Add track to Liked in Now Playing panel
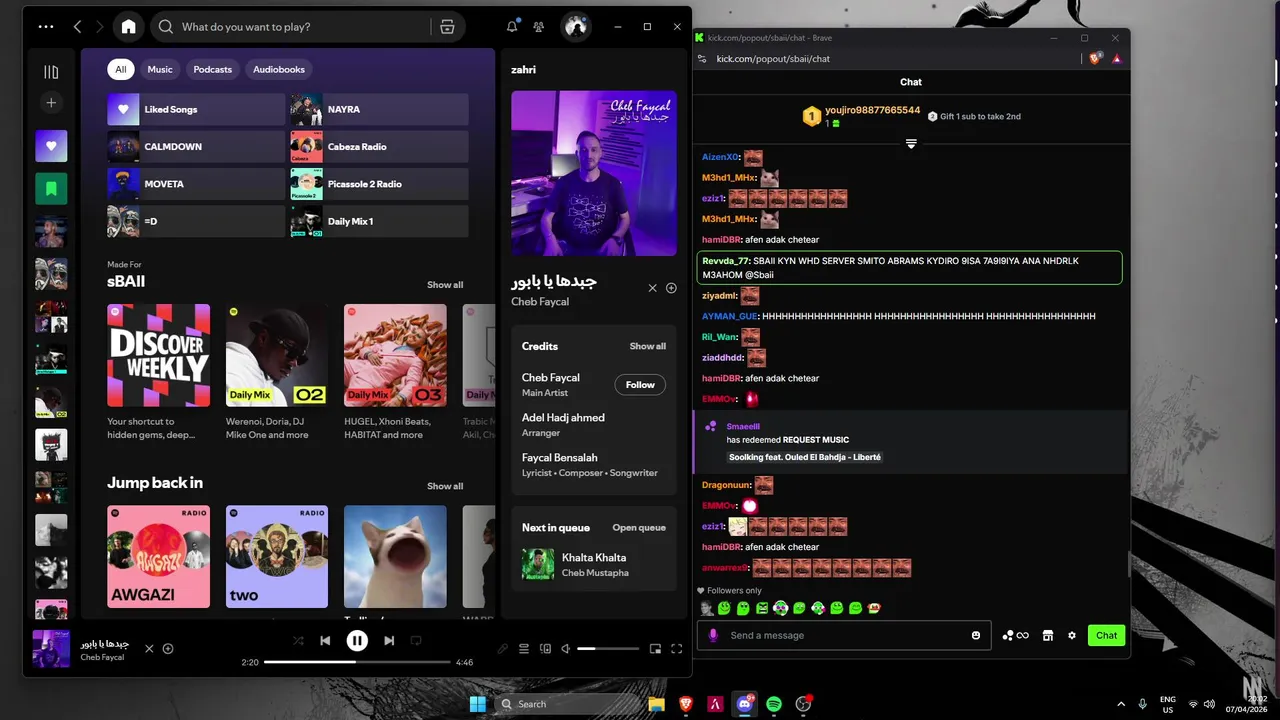 (671, 288)
